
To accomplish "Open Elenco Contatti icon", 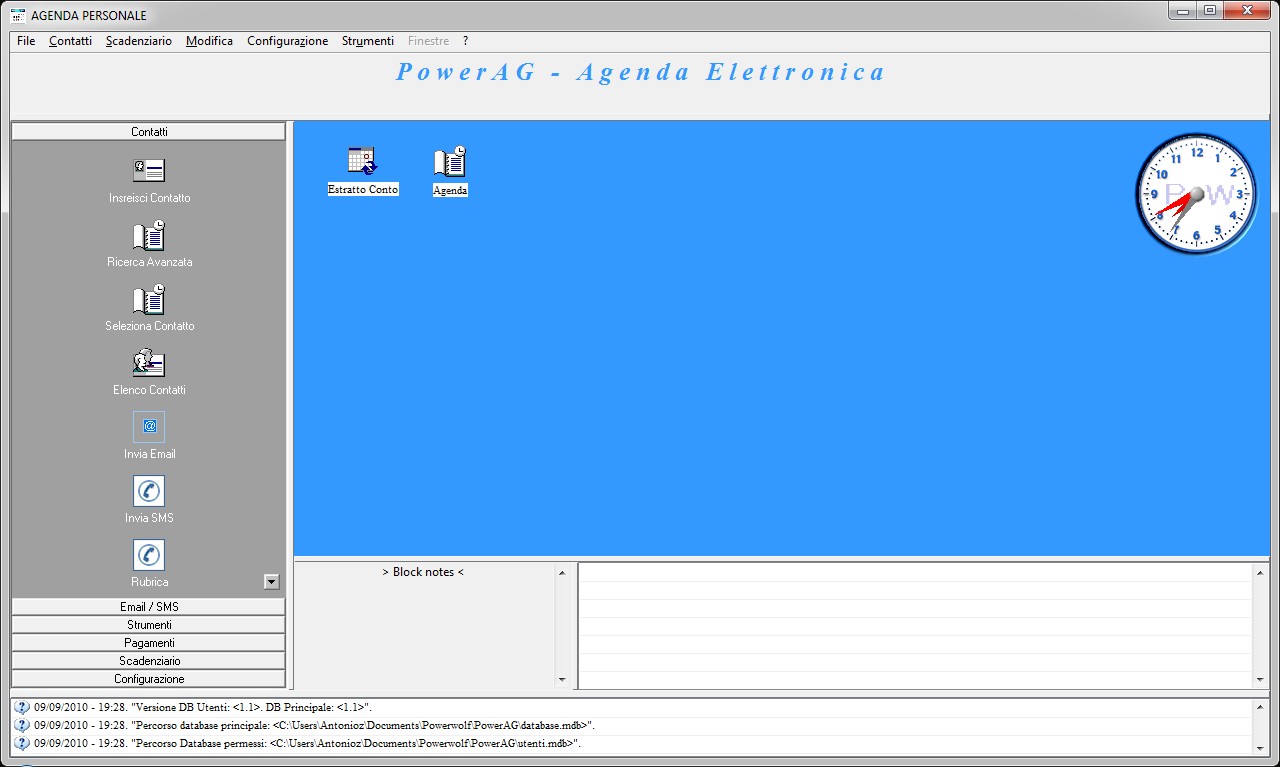I will [149, 363].
